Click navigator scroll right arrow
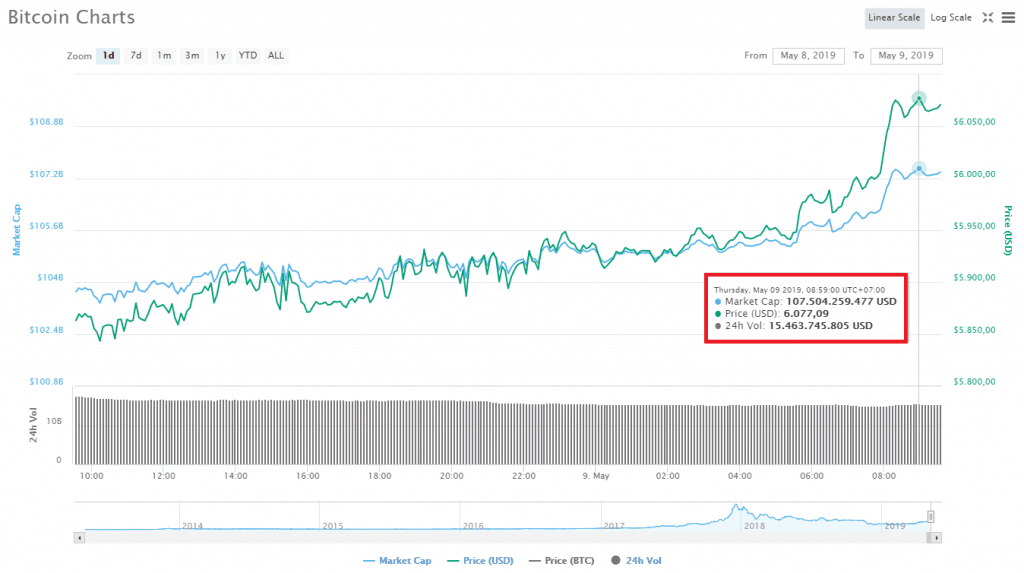Image resolution: width=1024 pixels, height=573 pixels. click(936, 538)
